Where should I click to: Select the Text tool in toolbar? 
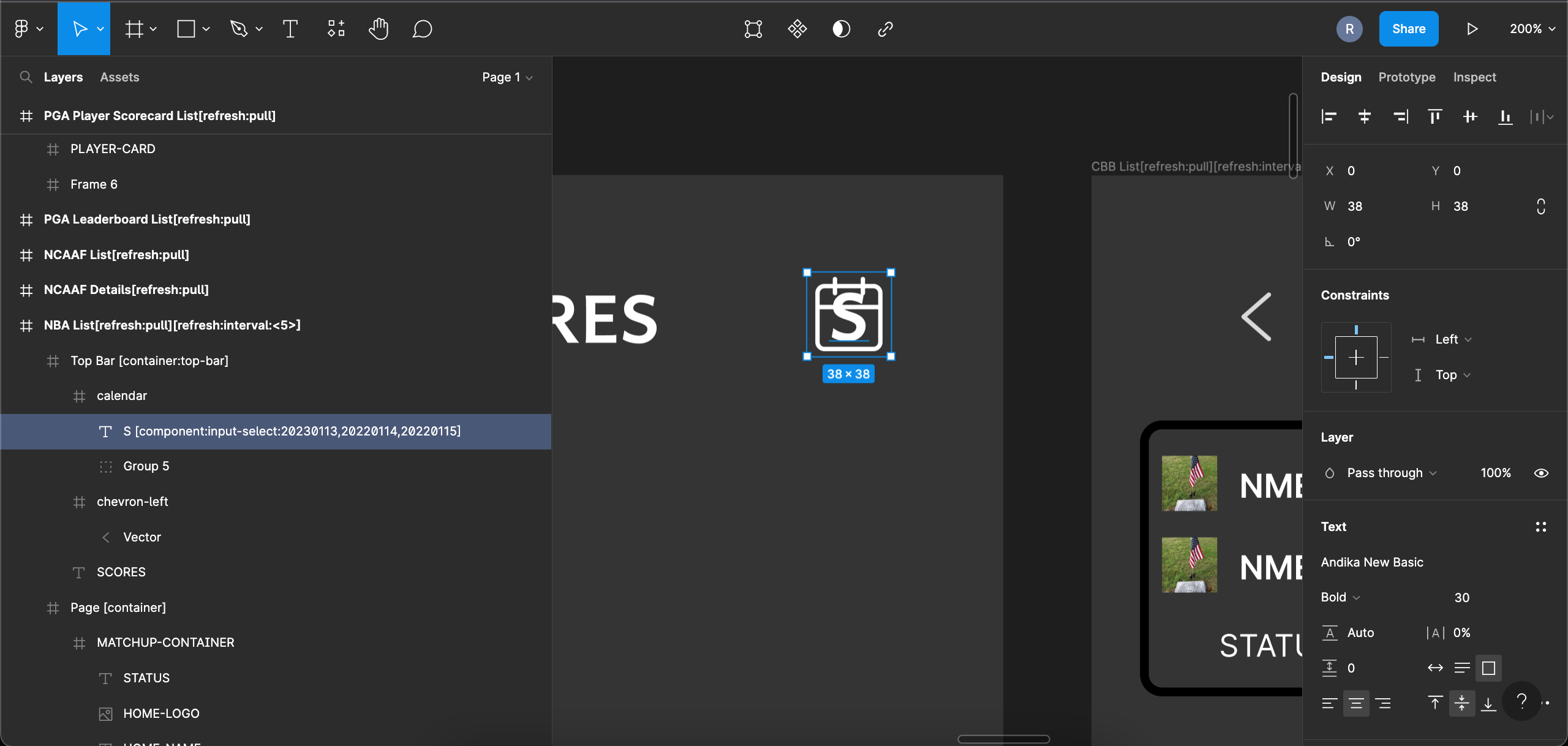[290, 29]
